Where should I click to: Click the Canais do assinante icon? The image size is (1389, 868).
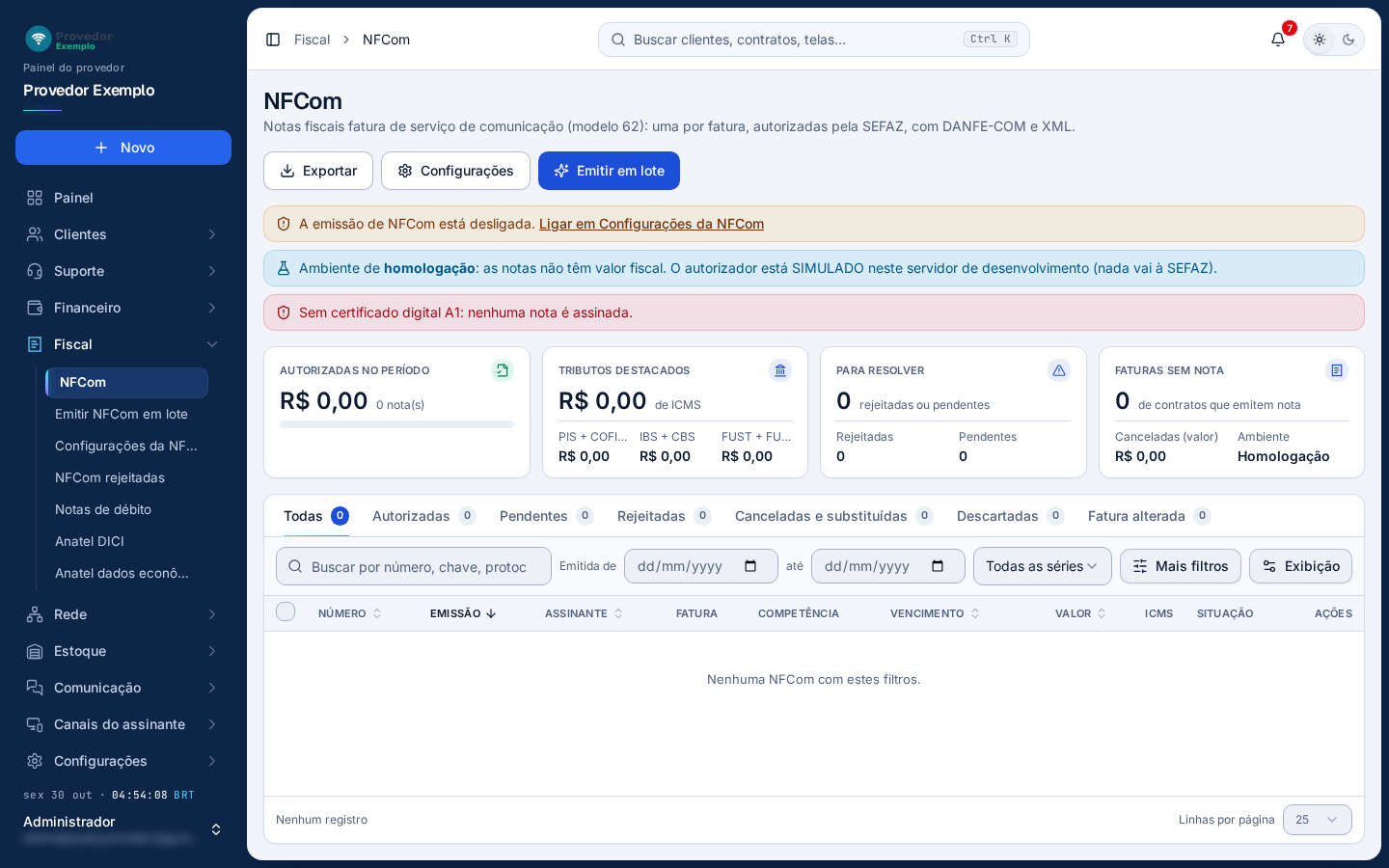35,724
